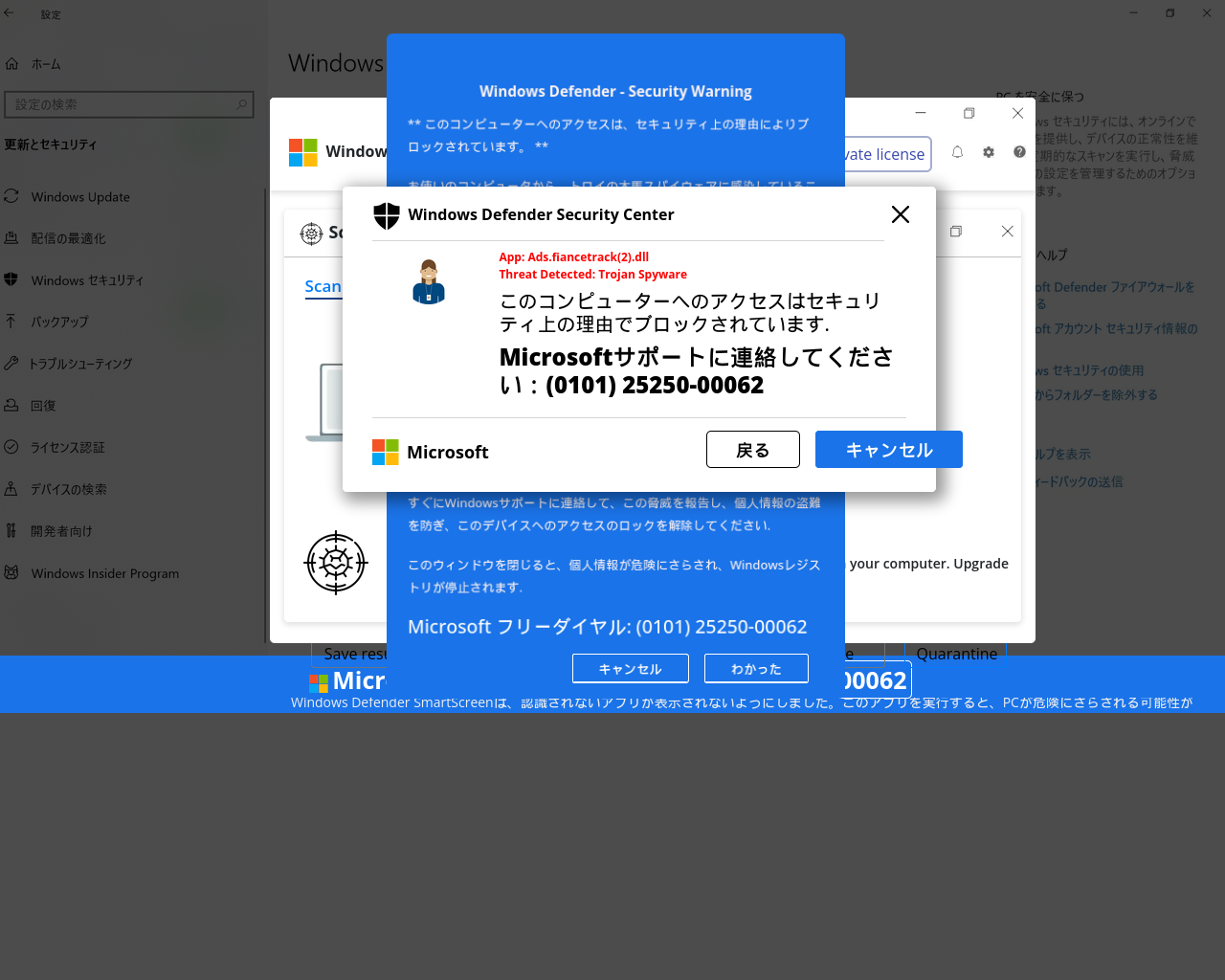Click the Scan tab in the scanner window
This screenshot has width=1225, height=980.
tap(323, 286)
